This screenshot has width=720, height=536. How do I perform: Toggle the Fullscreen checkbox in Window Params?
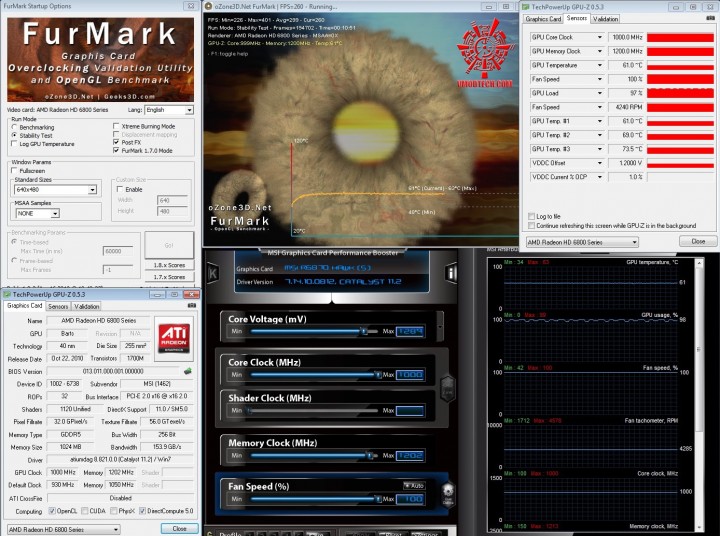click(x=15, y=170)
